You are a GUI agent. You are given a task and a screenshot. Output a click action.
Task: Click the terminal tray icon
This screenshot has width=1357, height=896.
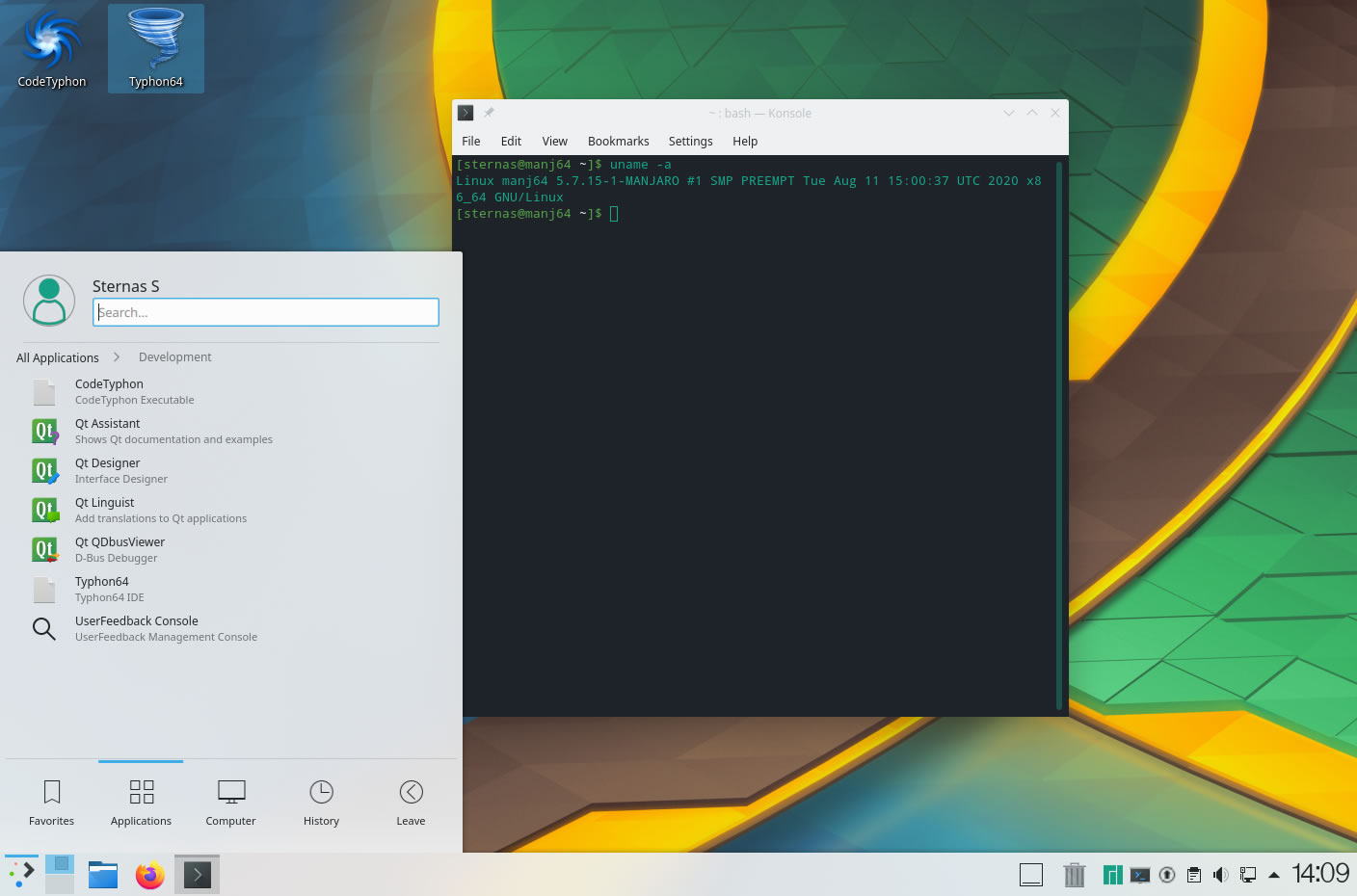coord(1140,875)
